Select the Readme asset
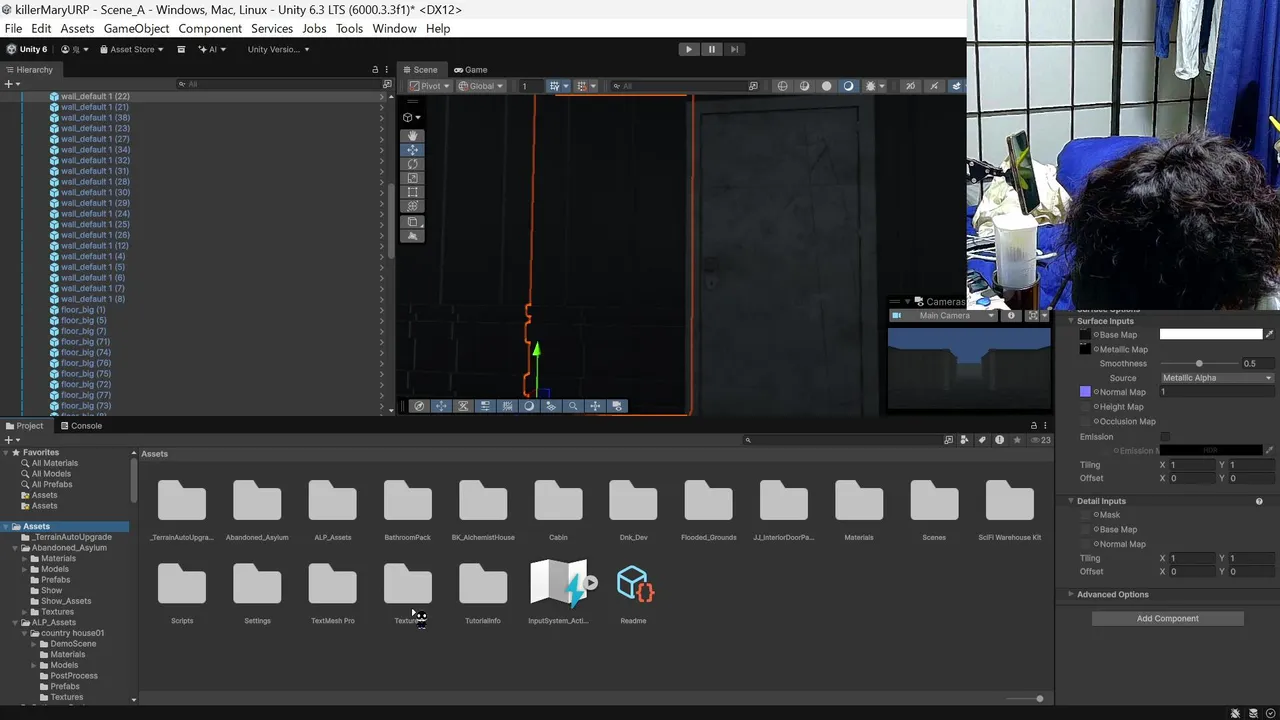 (x=633, y=591)
